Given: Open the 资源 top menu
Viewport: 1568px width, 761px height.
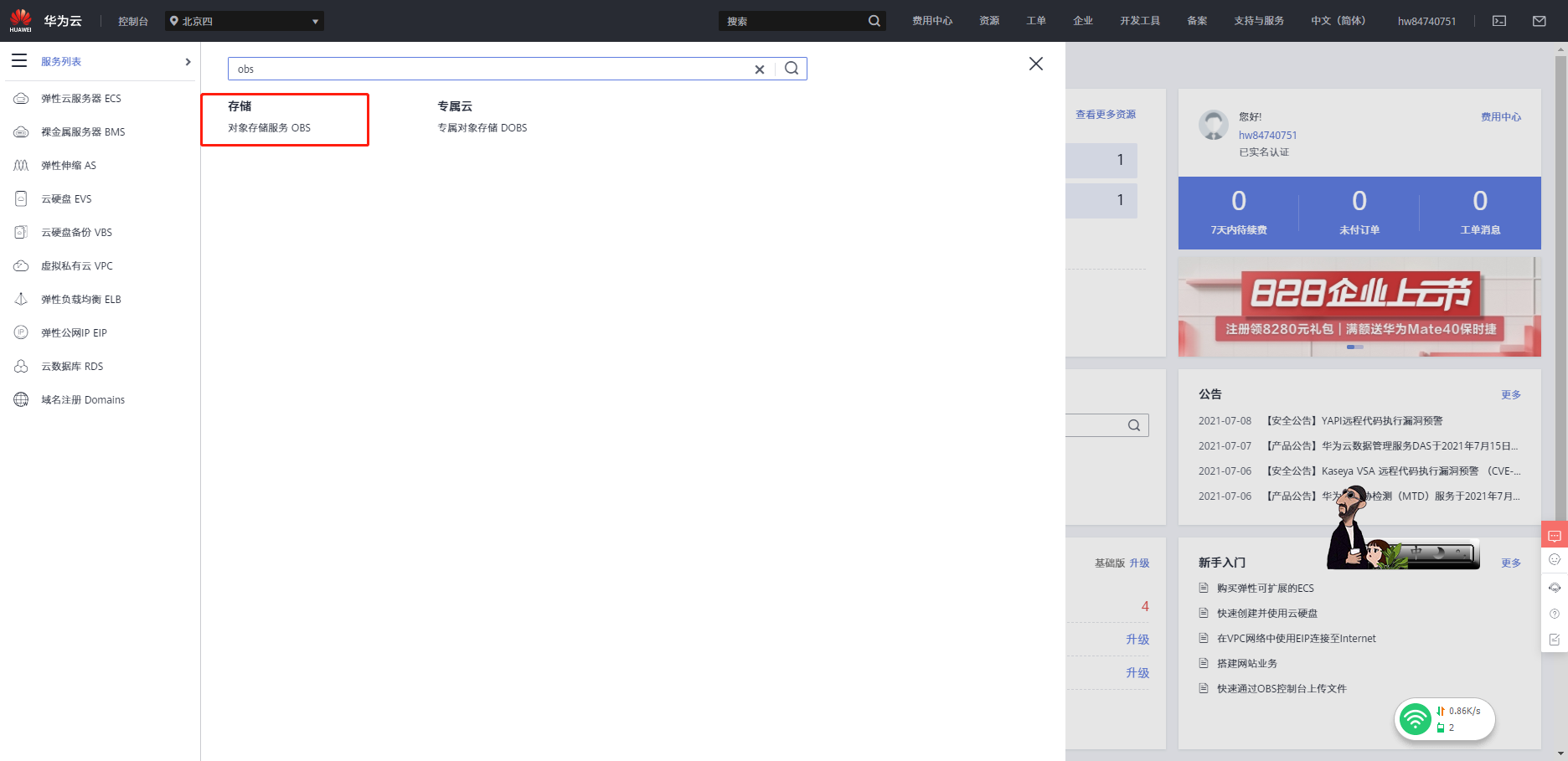Looking at the screenshot, I should [989, 21].
